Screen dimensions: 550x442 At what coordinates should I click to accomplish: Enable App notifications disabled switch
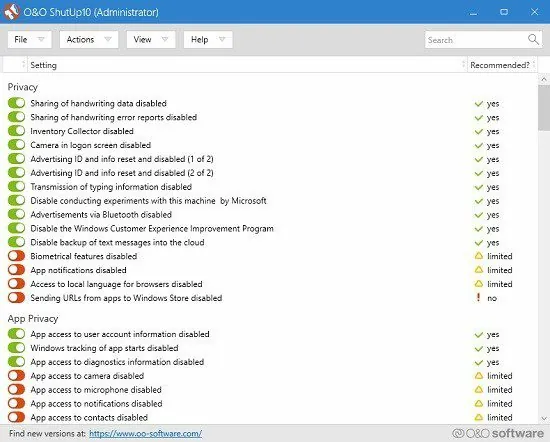click(16, 270)
